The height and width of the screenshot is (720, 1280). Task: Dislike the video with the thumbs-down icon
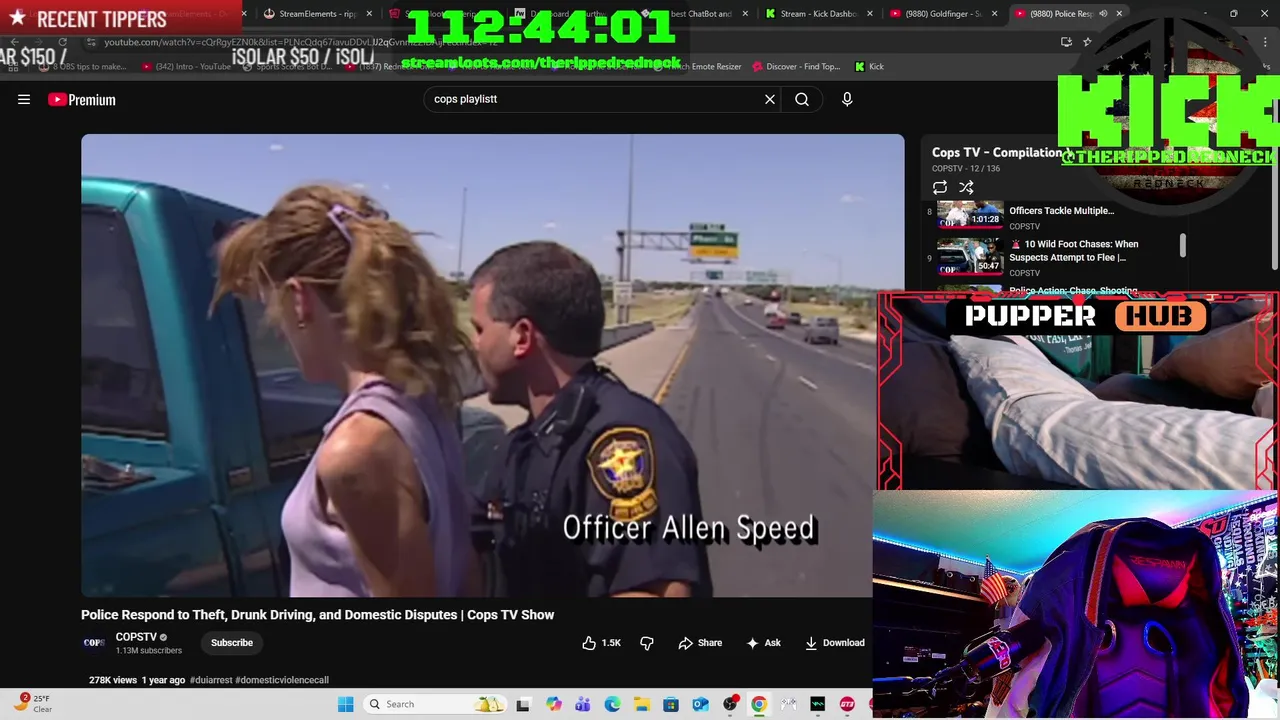647,643
